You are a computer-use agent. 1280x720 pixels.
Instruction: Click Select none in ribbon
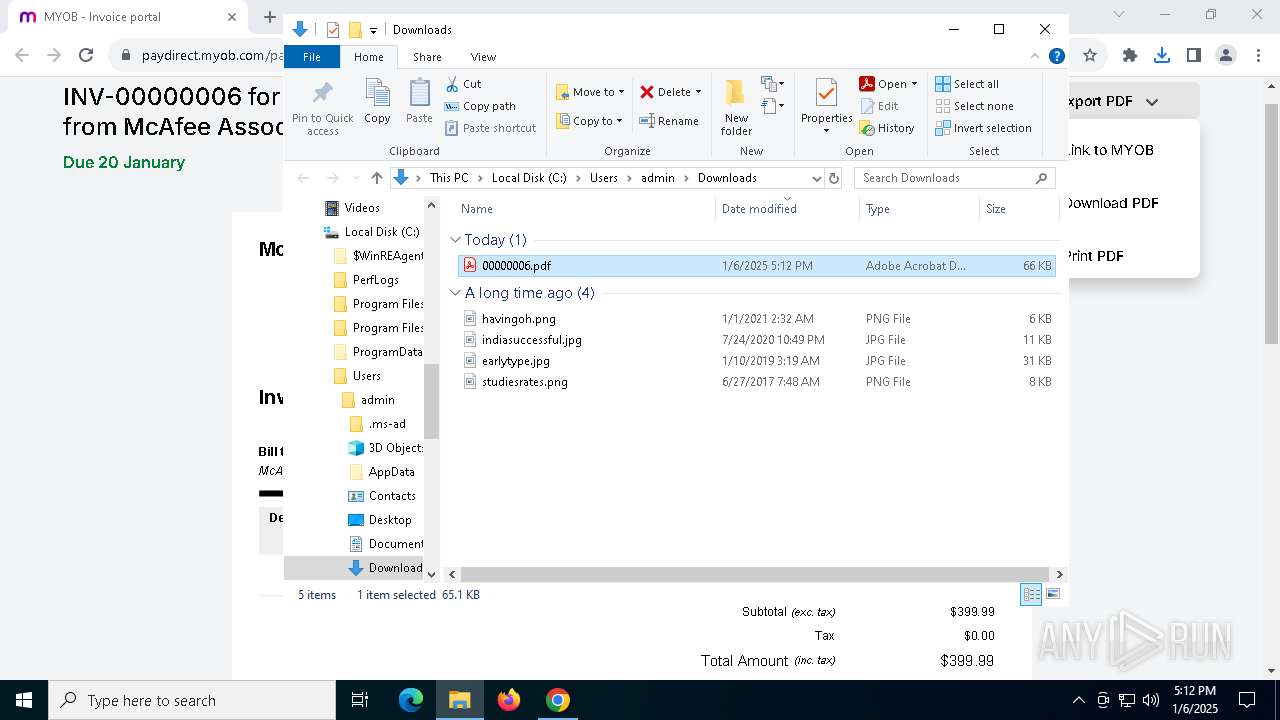pos(974,106)
